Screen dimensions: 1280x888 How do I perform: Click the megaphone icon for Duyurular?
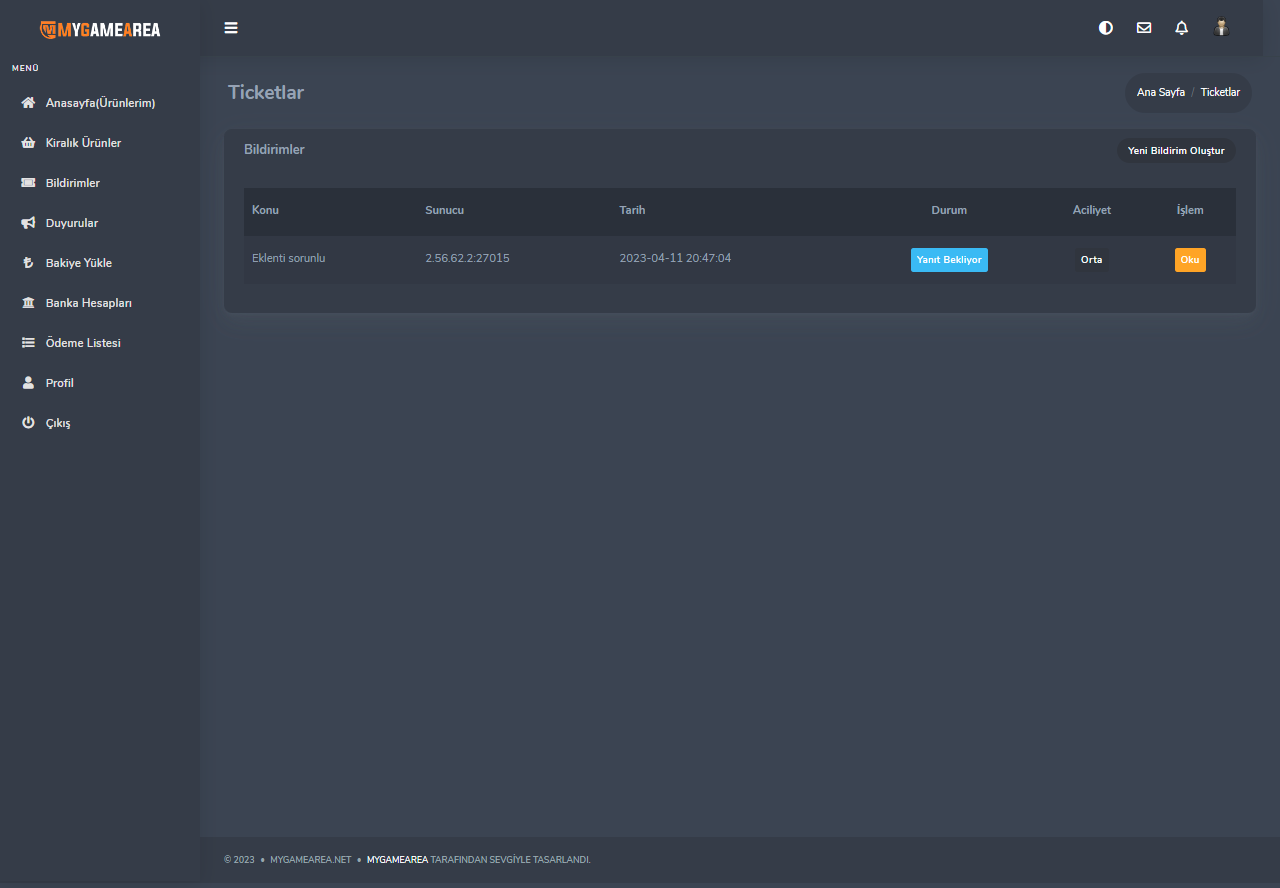28,223
